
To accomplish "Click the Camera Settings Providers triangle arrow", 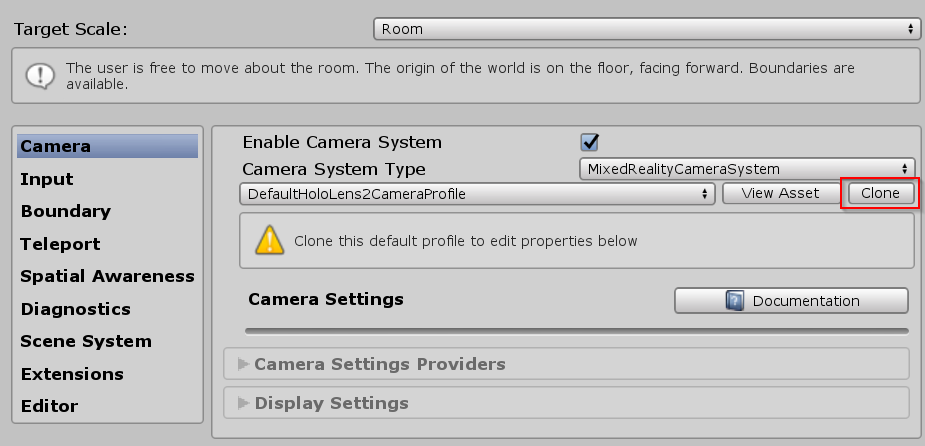I will pos(243,364).
